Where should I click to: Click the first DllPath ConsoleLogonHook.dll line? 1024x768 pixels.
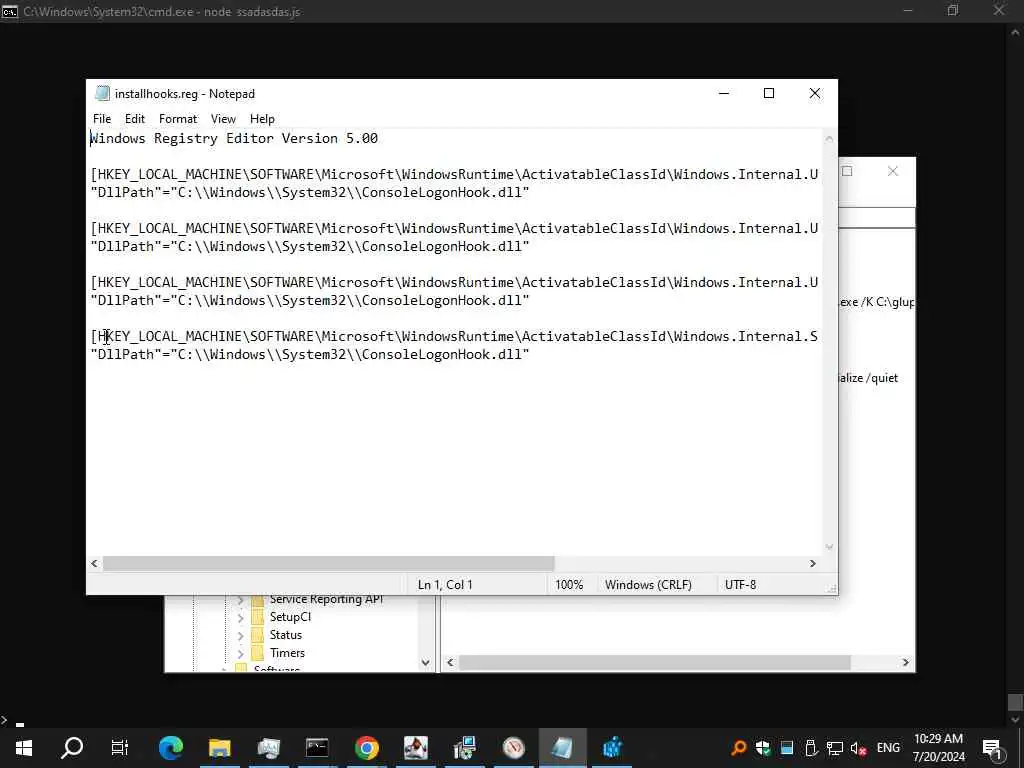pos(310,193)
